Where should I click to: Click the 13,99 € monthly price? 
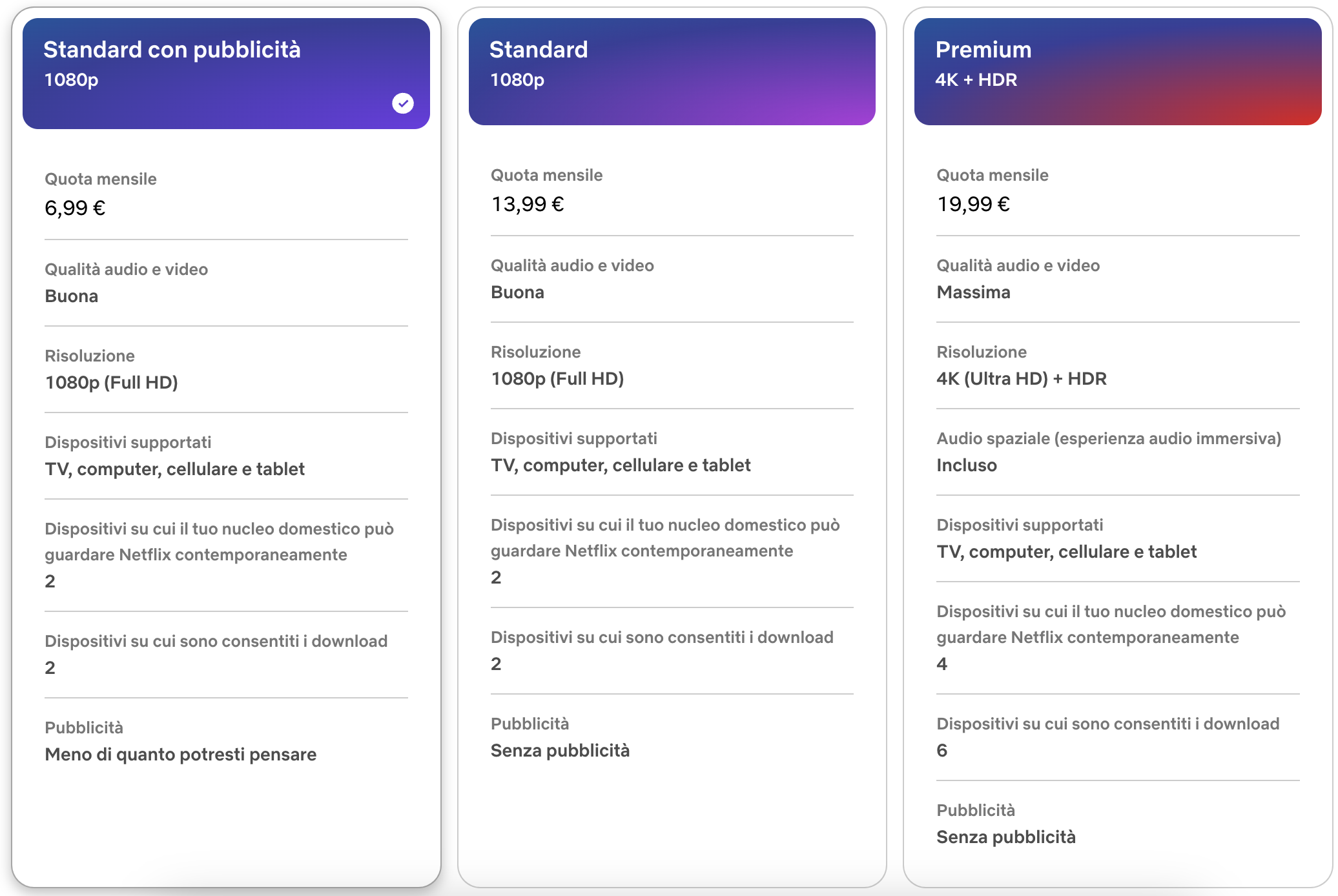pos(528,204)
